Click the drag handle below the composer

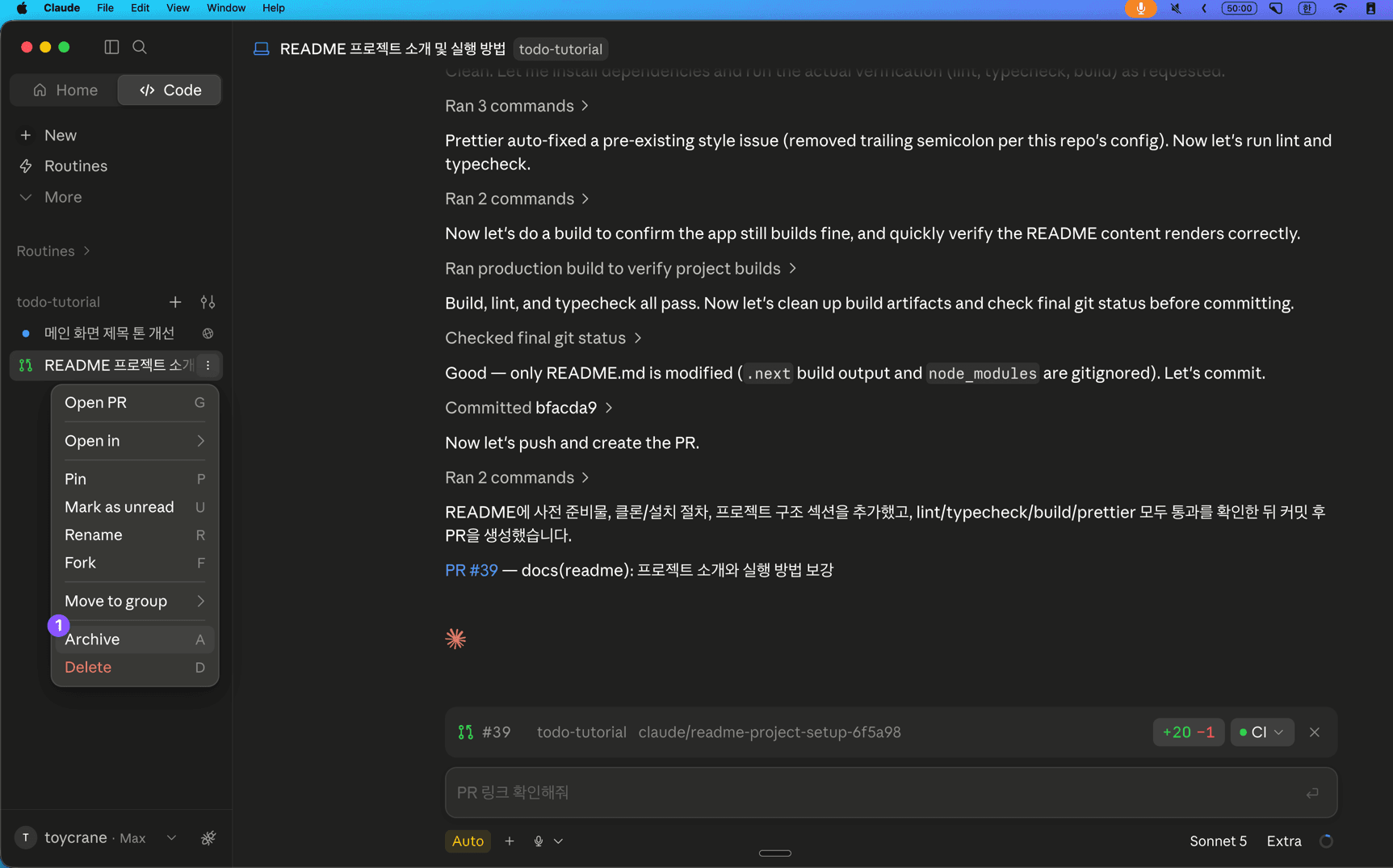pos(775,853)
